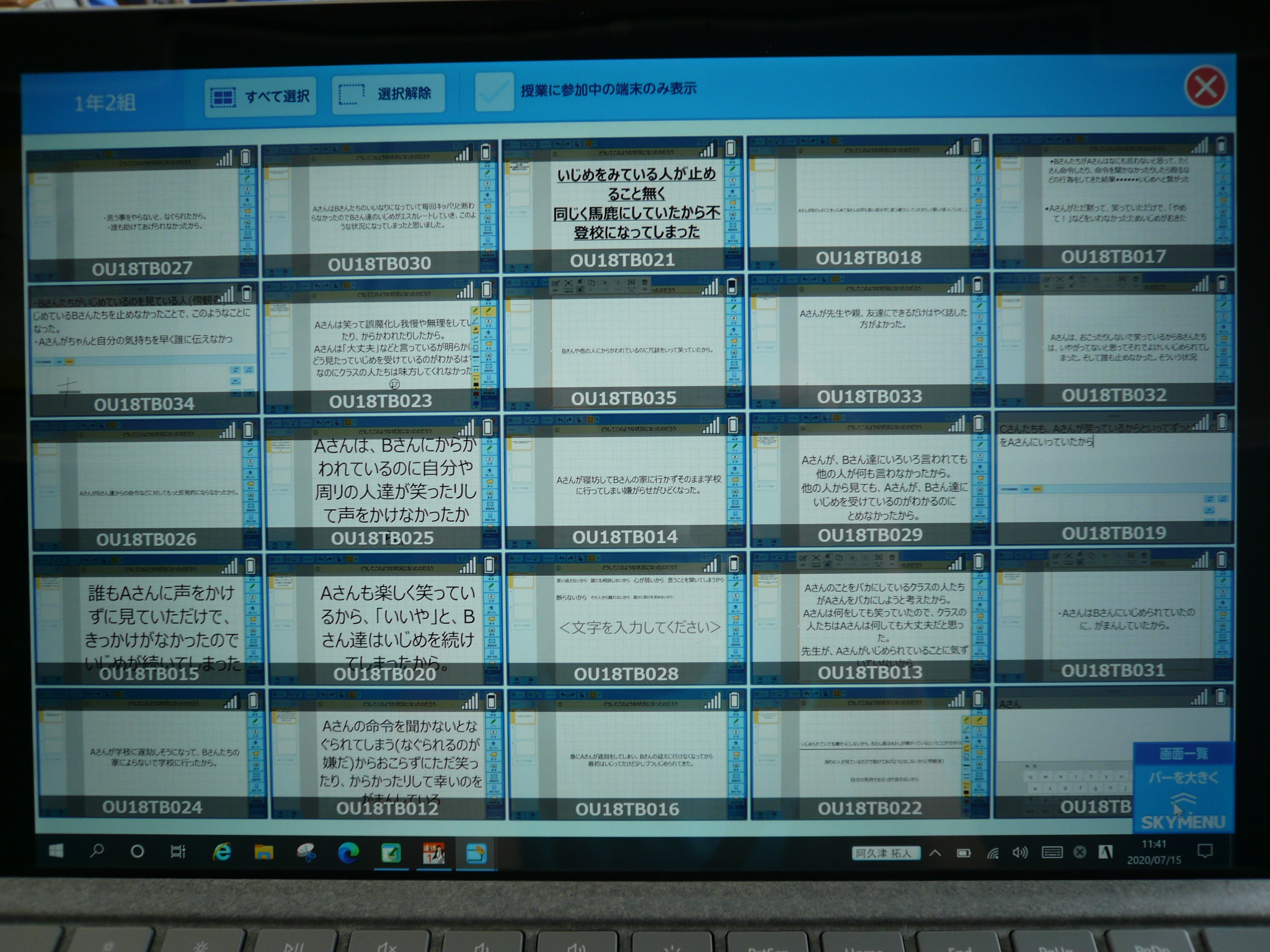Image resolution: width=1270 pixels, height=952 pixels.
Task: Click the SKYMENU logo bar
Action: click(x=1183, y=822)
